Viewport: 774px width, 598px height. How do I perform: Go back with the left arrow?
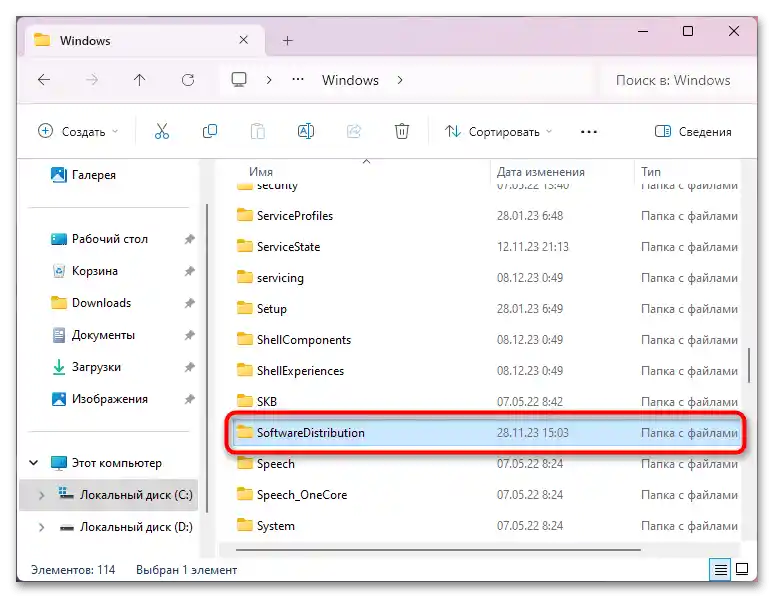point(44,80)
